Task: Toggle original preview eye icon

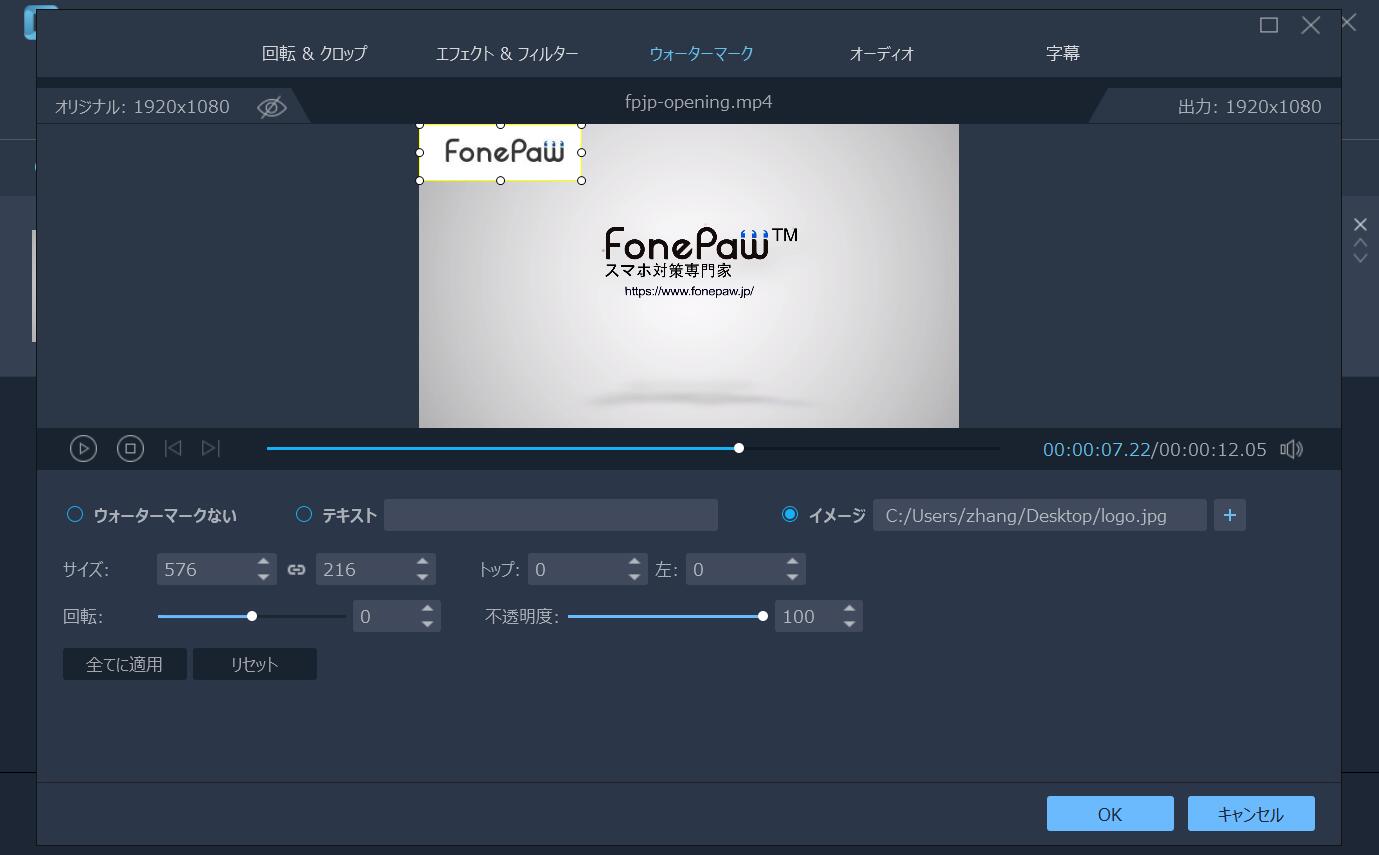Action: tap(271, 107)
